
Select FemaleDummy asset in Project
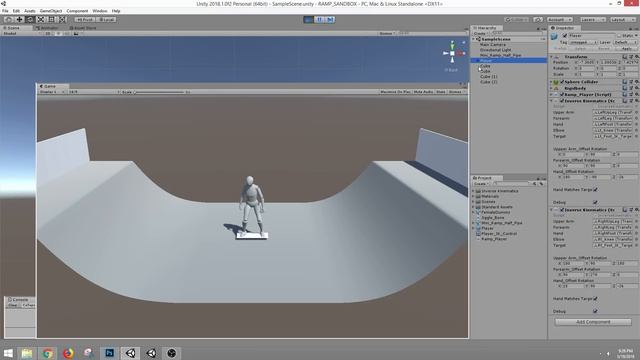(495, 212)
